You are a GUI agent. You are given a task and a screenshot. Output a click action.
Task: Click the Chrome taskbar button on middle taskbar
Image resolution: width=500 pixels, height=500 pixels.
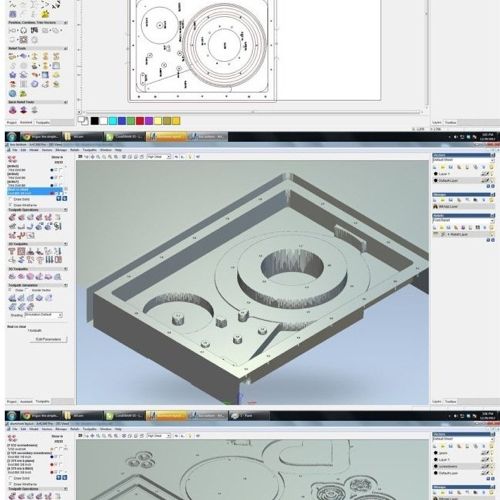pos(41,137)
